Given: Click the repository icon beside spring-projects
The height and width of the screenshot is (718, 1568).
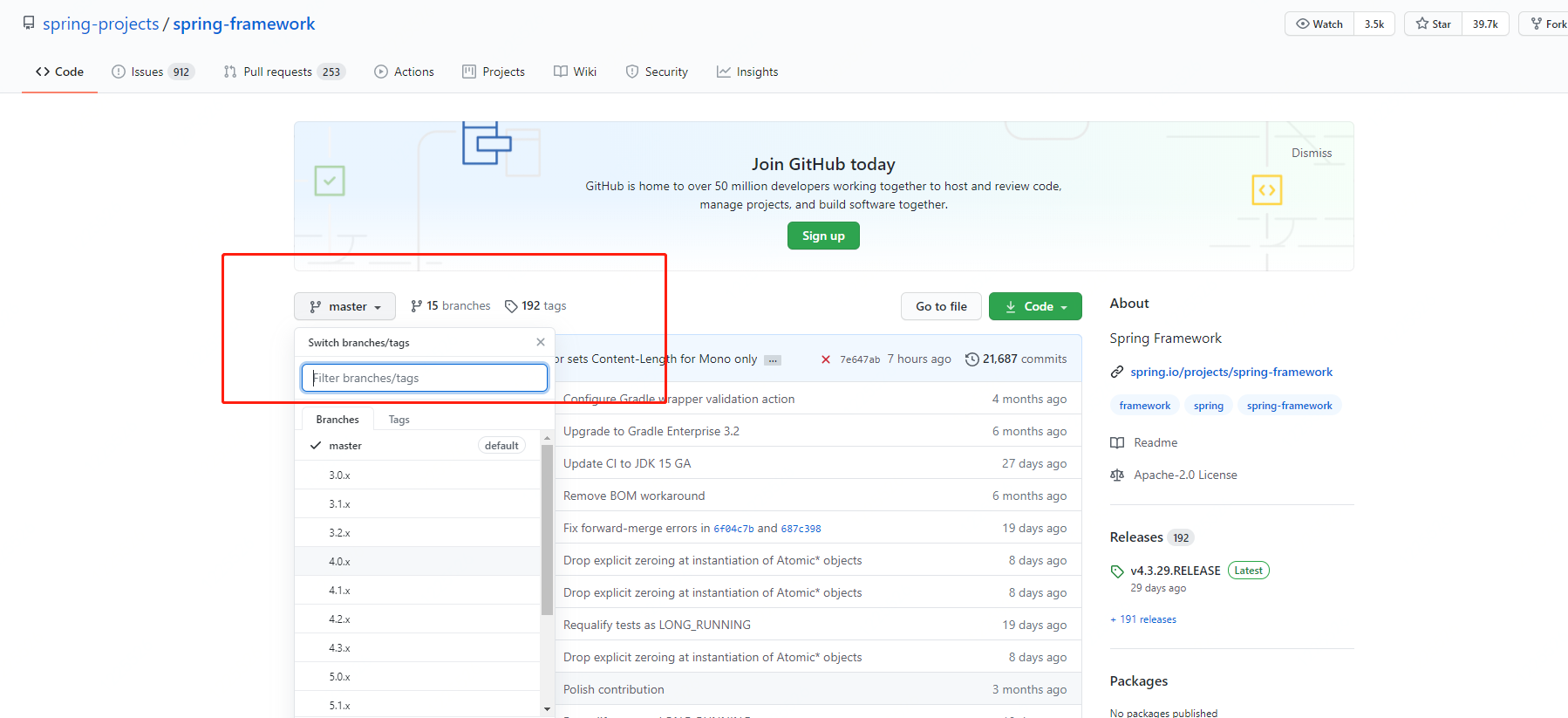Looking at the screenshot, I should [29, 23].
